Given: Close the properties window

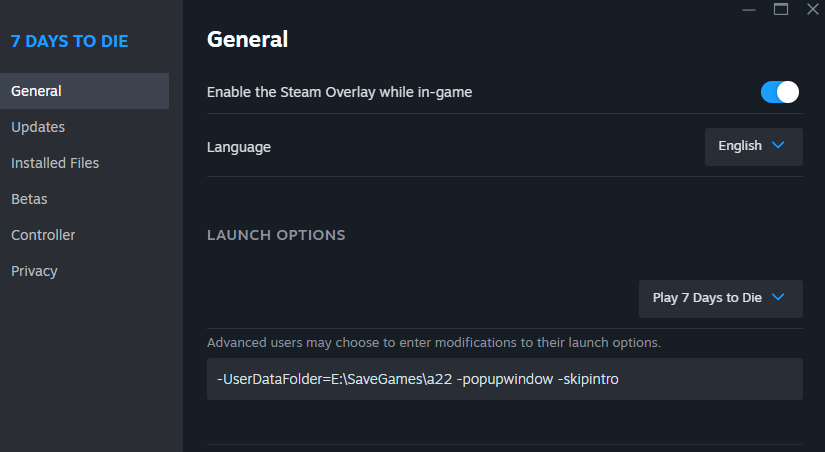Looking at the screenshot, I should pos(813,9).
